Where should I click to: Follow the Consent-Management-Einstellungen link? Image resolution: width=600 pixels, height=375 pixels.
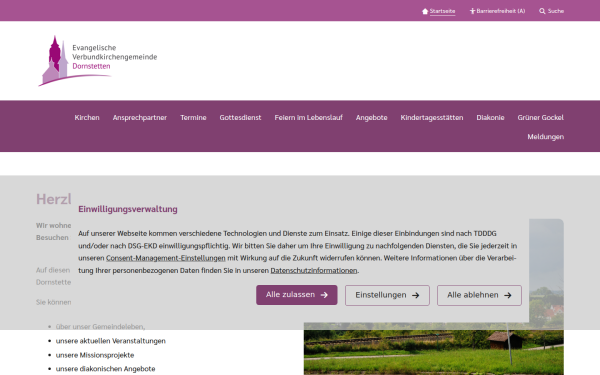coord(166,258)
